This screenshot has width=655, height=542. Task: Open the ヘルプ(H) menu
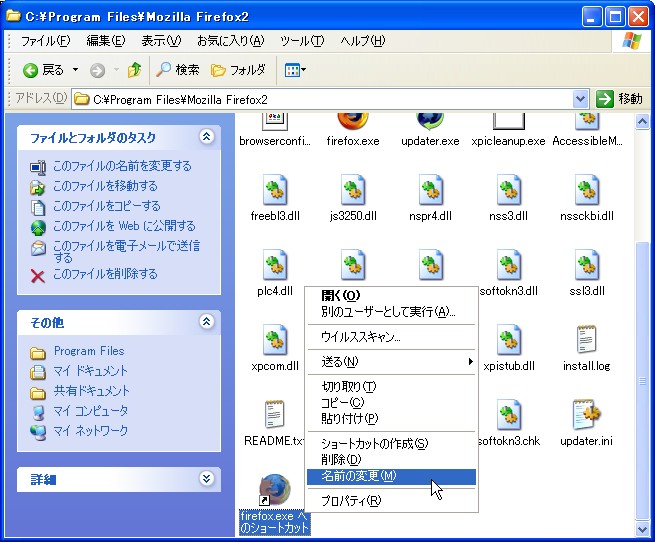point(362,41)
